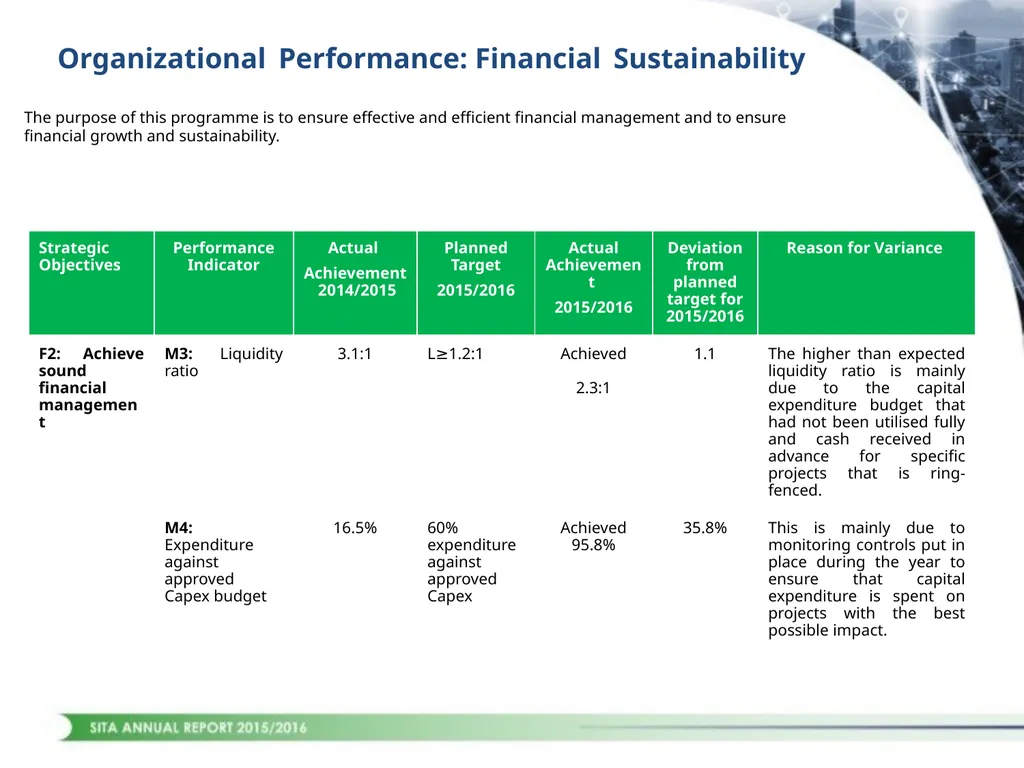Click the programme purpose paragraph
This screenshot has height=768, width=1024.
click(405, 127)
